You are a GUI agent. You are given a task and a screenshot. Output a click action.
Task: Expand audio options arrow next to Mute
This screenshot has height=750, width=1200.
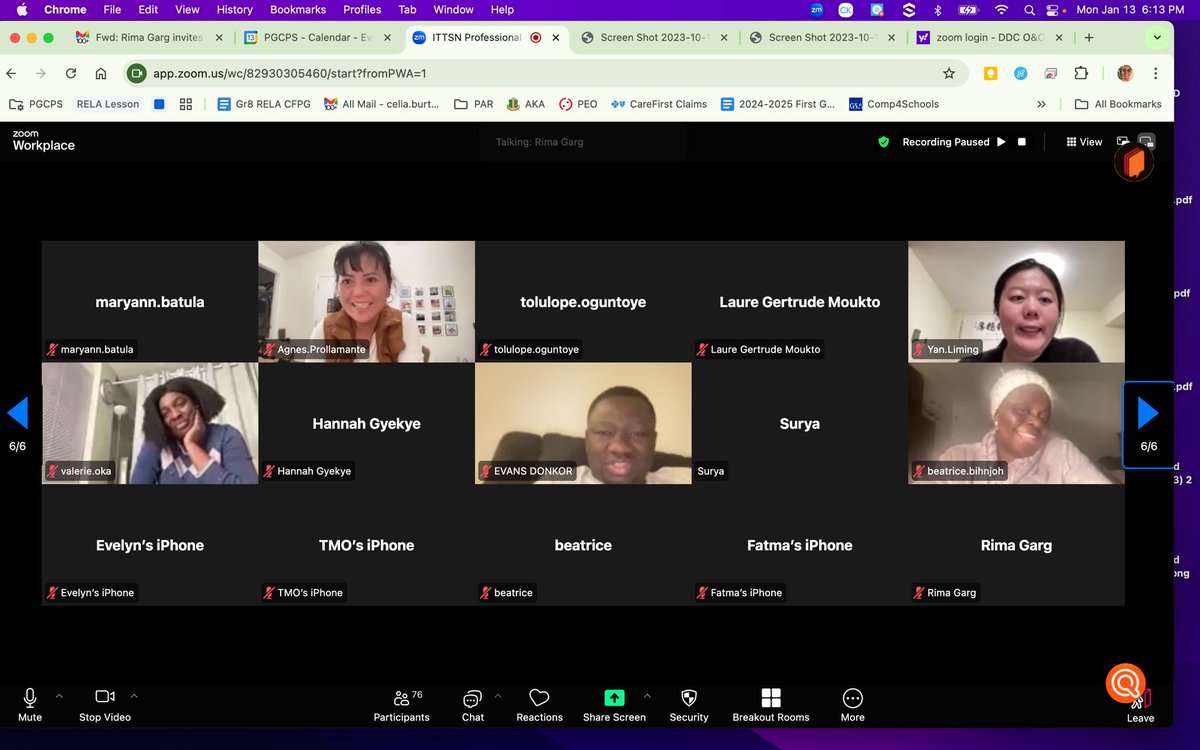59,696
